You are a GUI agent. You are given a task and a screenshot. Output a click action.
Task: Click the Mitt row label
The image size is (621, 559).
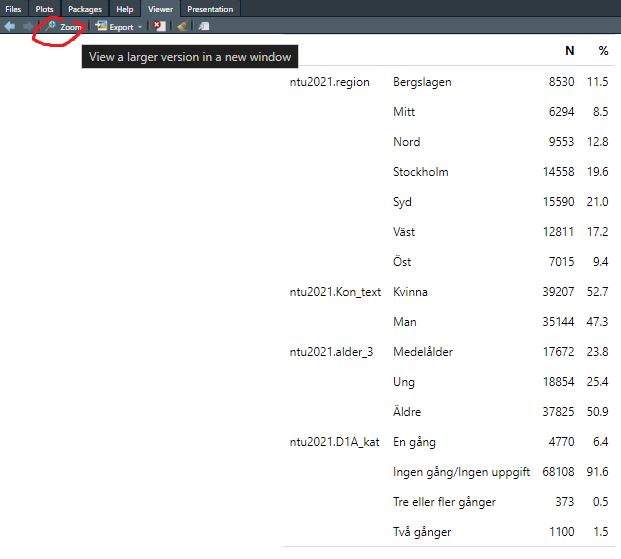tap(404, 112)
